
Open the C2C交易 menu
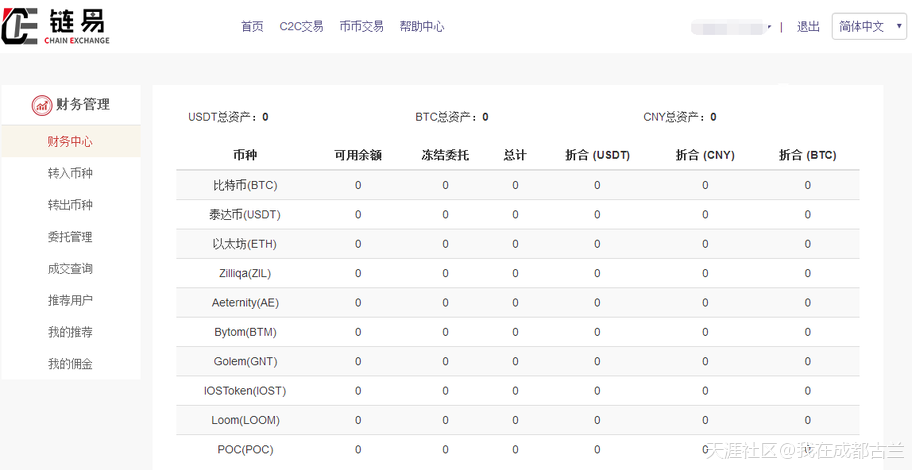[x=301, y=27]
